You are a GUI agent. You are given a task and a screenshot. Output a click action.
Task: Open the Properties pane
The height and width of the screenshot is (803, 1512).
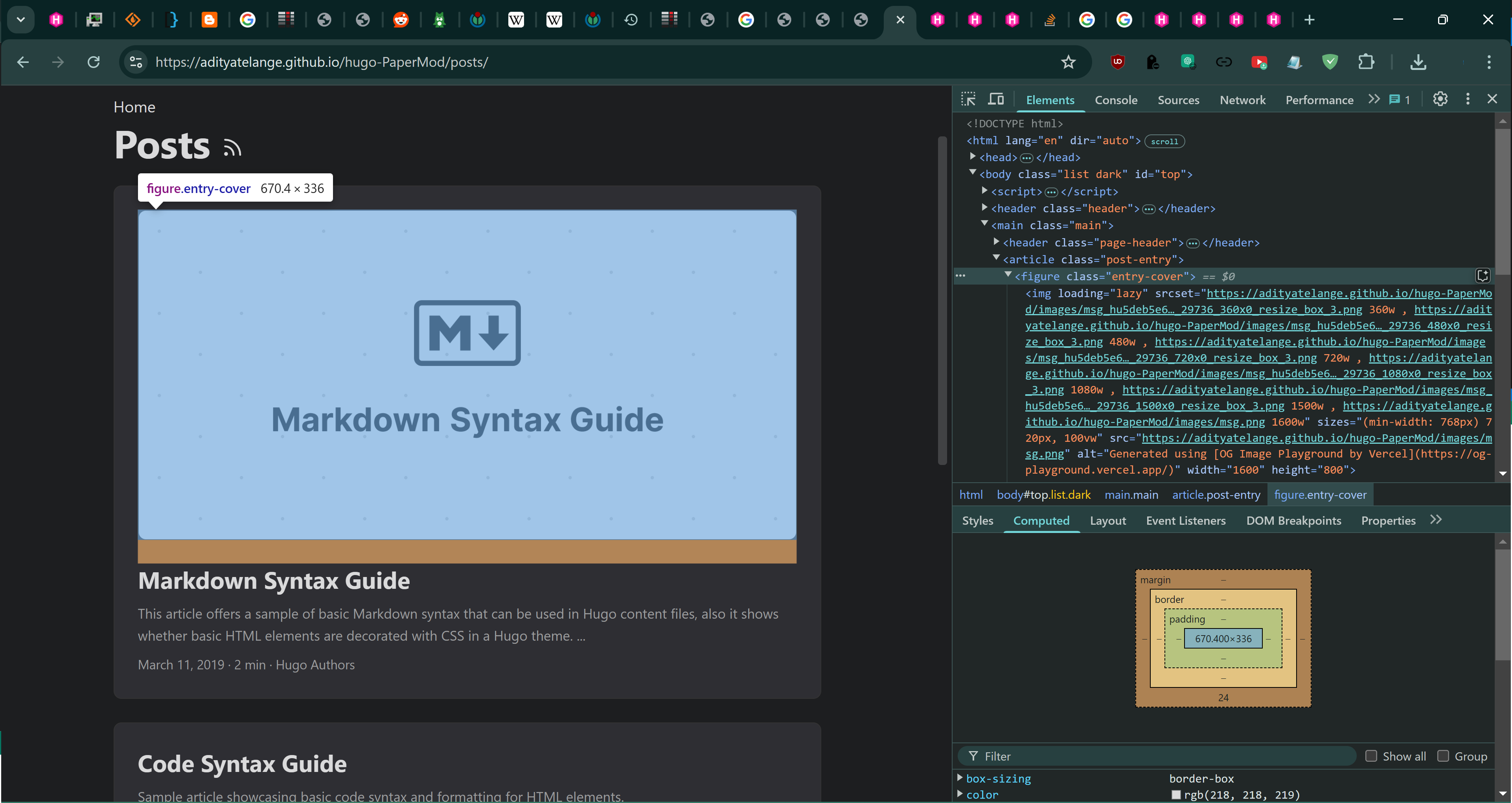[x=1388, y=521]
